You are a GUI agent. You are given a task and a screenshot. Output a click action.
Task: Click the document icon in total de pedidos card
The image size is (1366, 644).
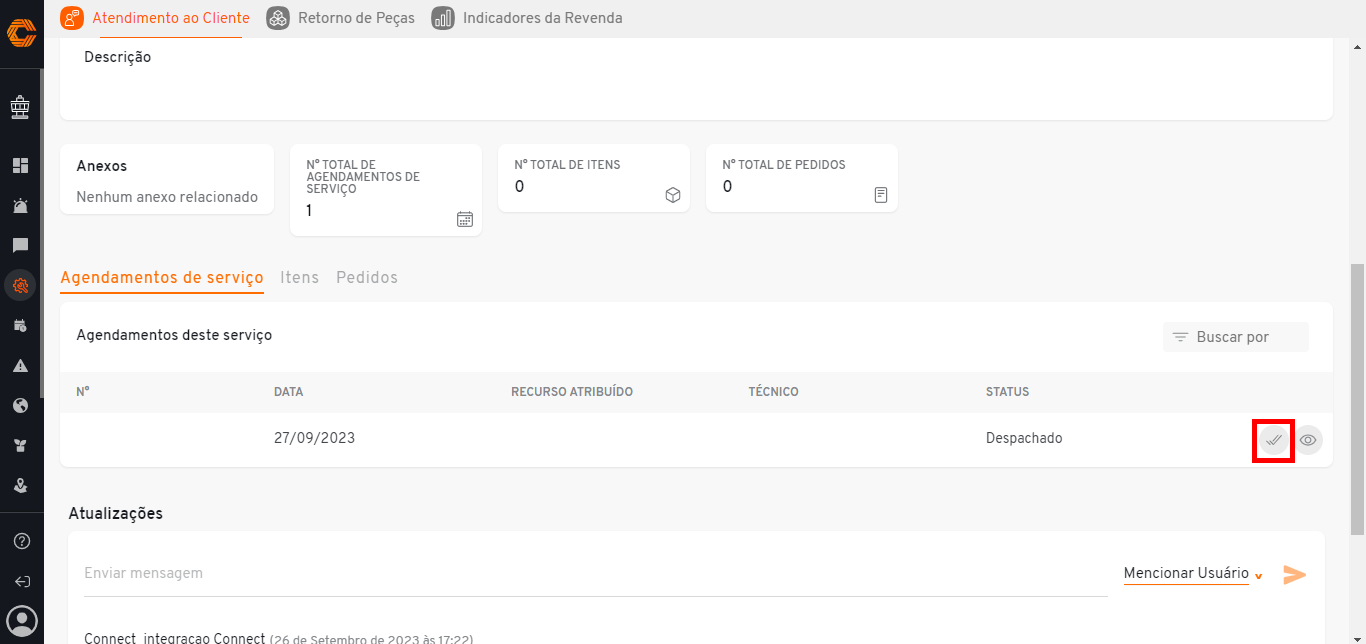pyautogui.click(x=881, y=195)
